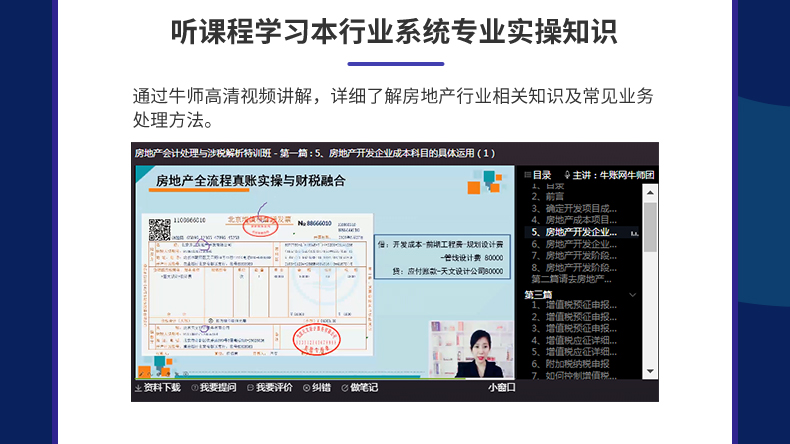Click the 做笔记 notes icon
The image size is (790, 444).
(x=345, y=388)
